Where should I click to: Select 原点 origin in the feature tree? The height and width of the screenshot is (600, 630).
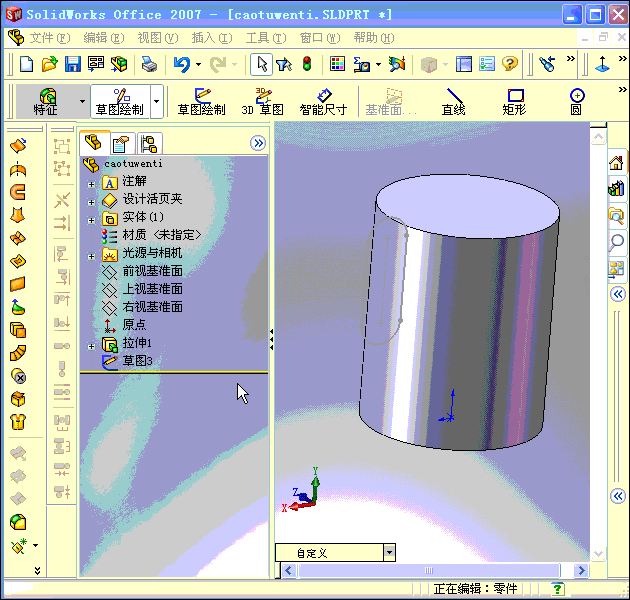[x=134, y=325]
